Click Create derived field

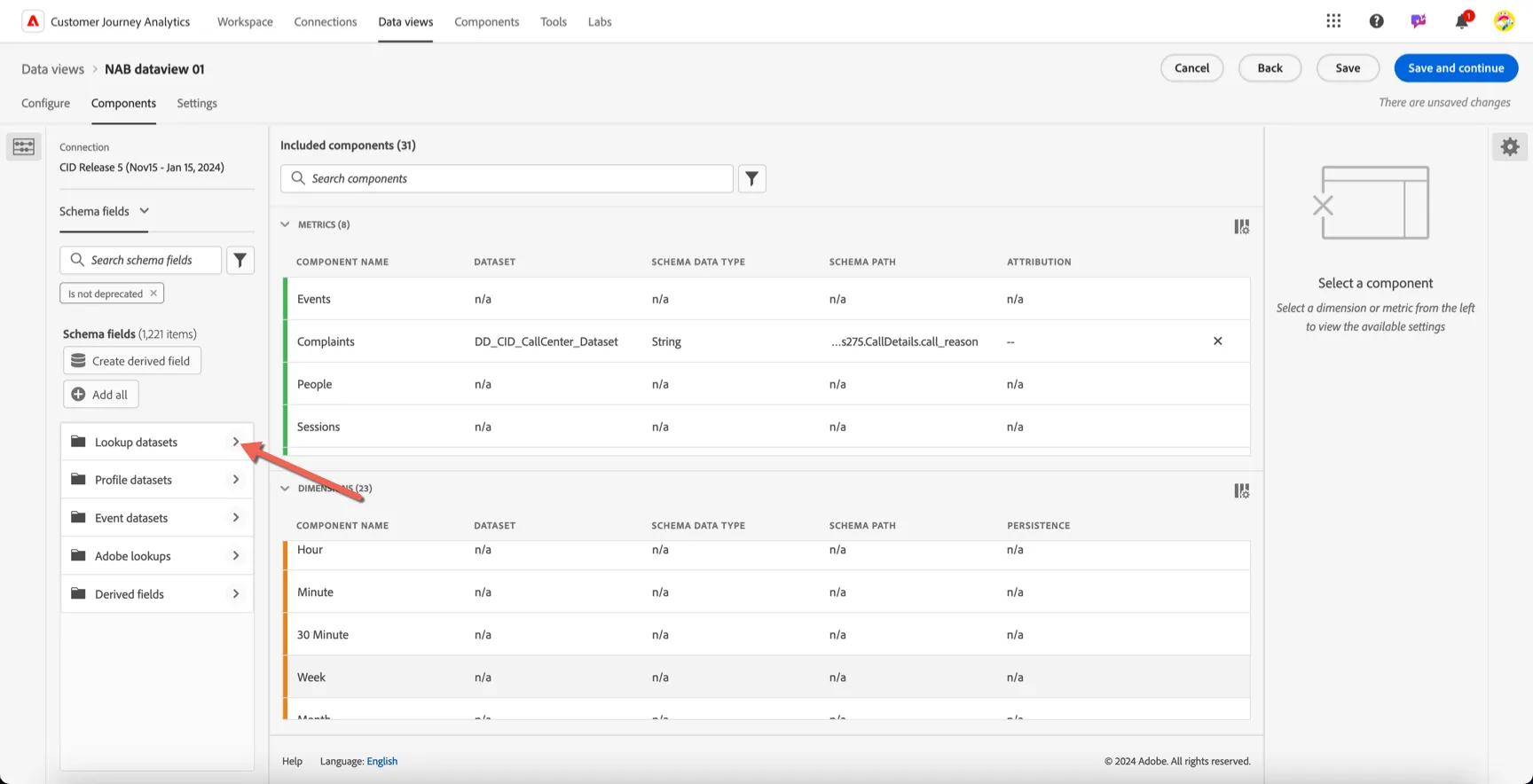[132, 361]
